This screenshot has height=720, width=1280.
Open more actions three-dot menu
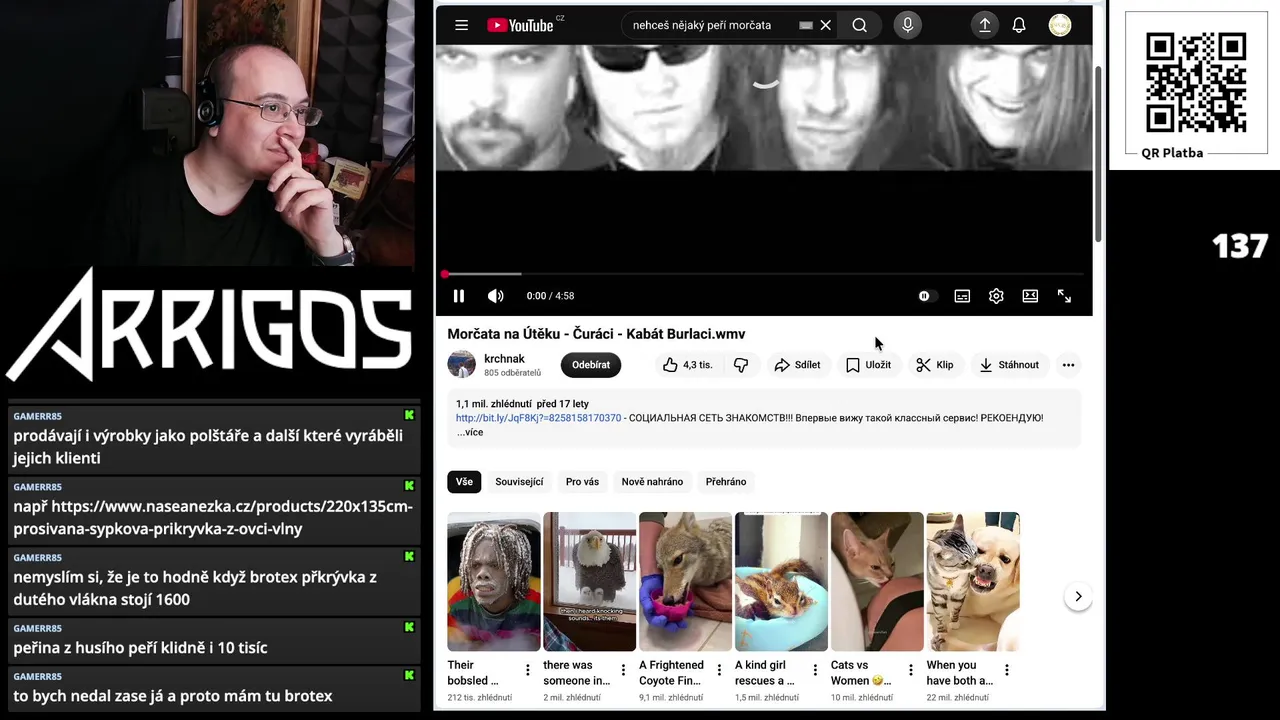click(x=1068, y=365)
